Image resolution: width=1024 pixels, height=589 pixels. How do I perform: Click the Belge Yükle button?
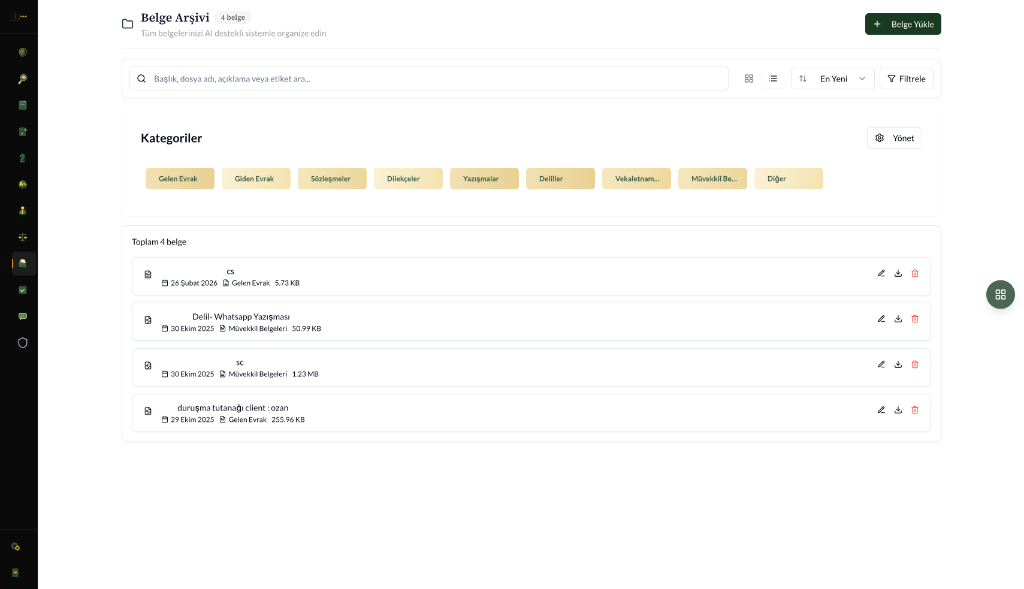pyautogui.click(x=902, y=24)
